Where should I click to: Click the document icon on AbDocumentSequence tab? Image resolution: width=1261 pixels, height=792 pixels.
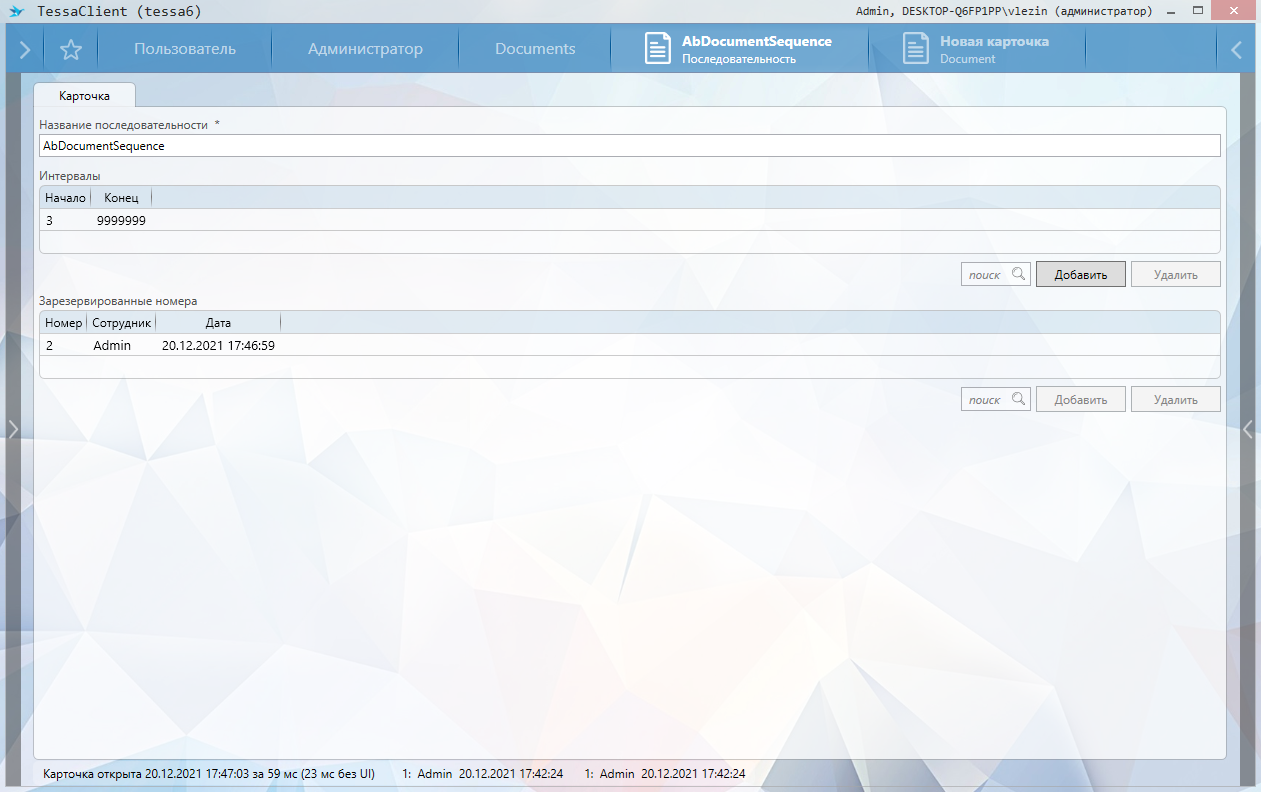point(657,49)
